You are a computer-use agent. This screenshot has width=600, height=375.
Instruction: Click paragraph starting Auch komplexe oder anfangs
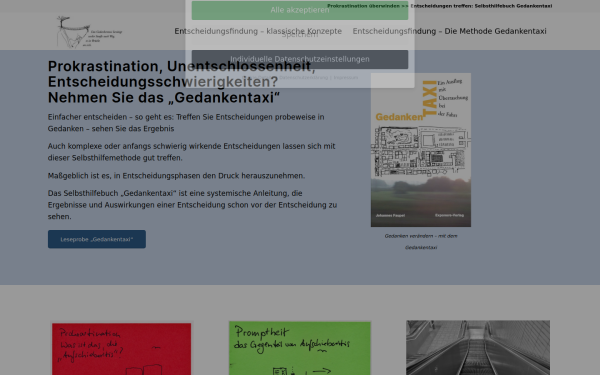191,152
